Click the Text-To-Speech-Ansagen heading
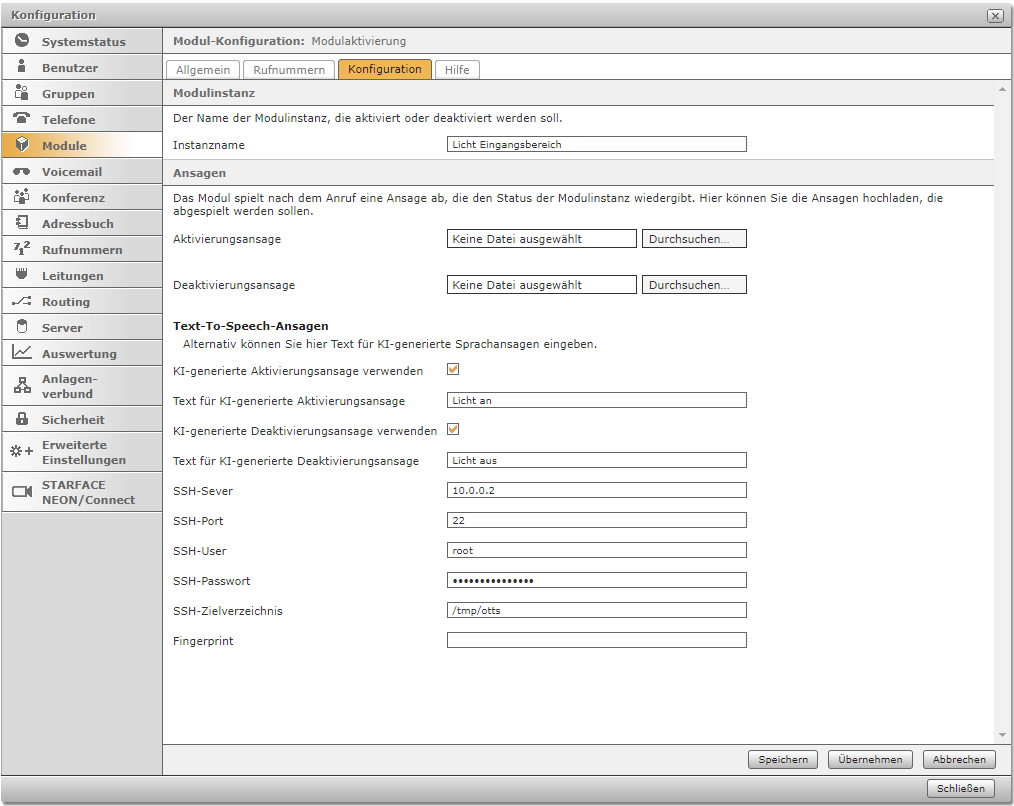This screenshot has height=806, width=1014. point(250,326)
